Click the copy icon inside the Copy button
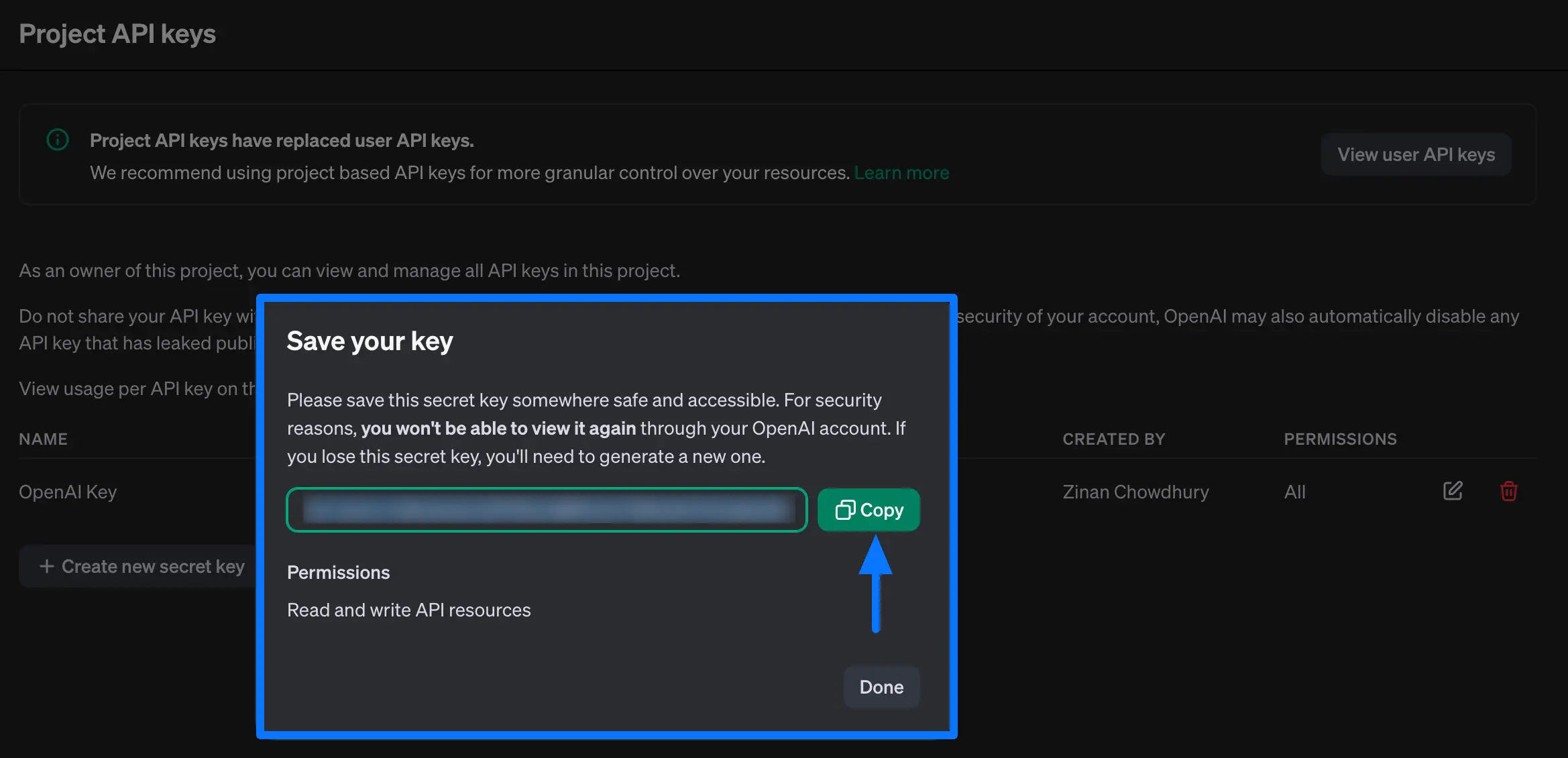 pos(846,510)
